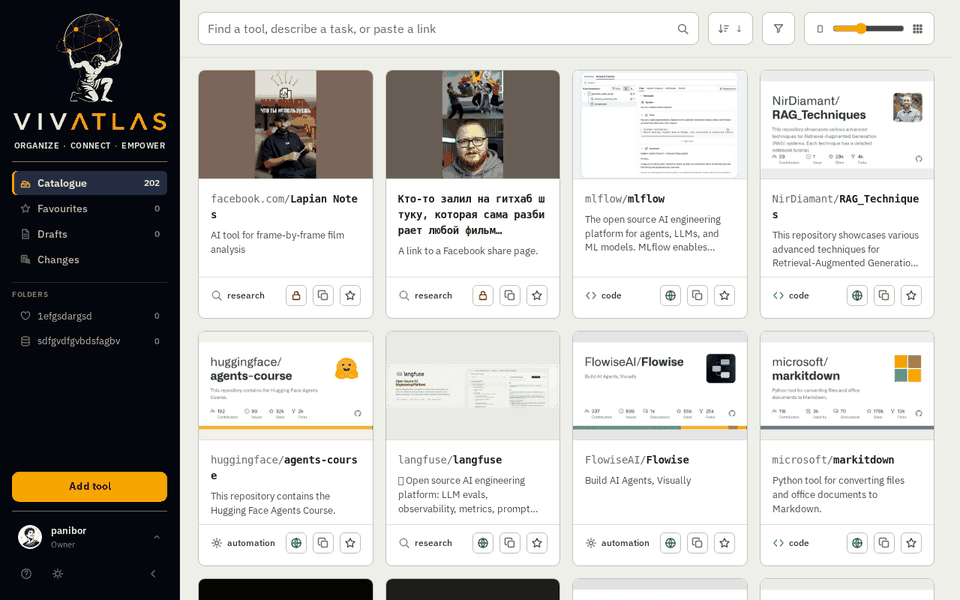Copy the agents-course card link

tap(323, 542)
